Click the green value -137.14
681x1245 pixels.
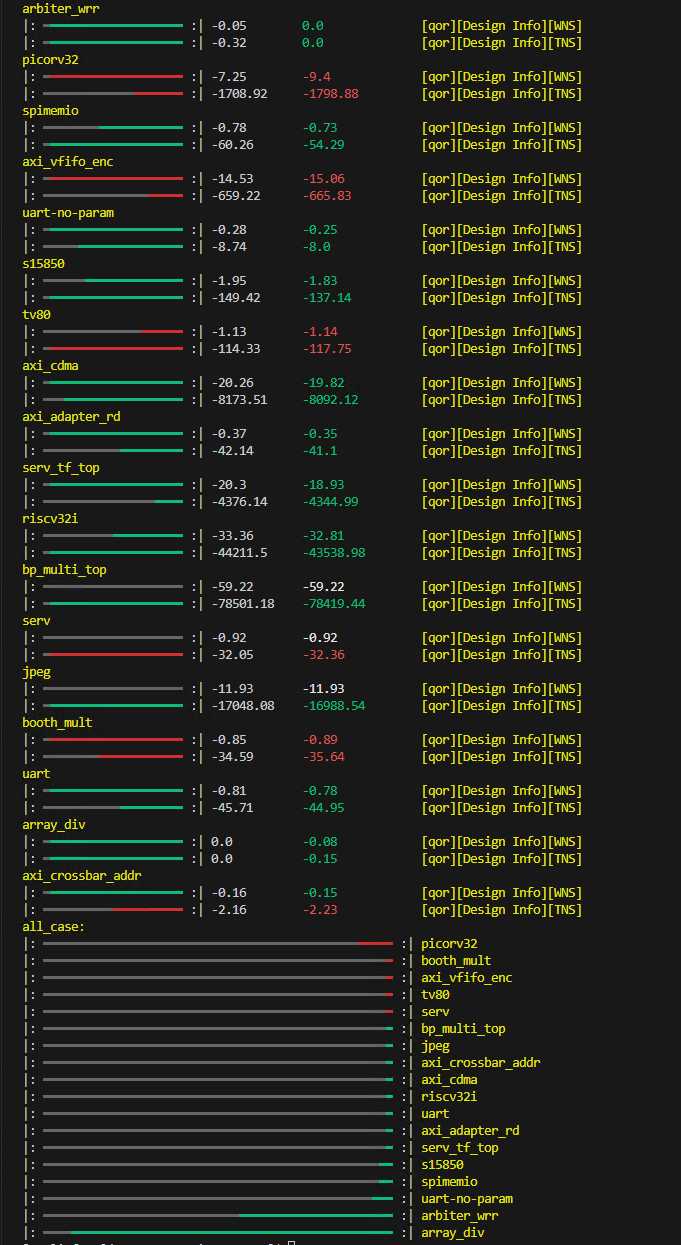tap(326, 298)
